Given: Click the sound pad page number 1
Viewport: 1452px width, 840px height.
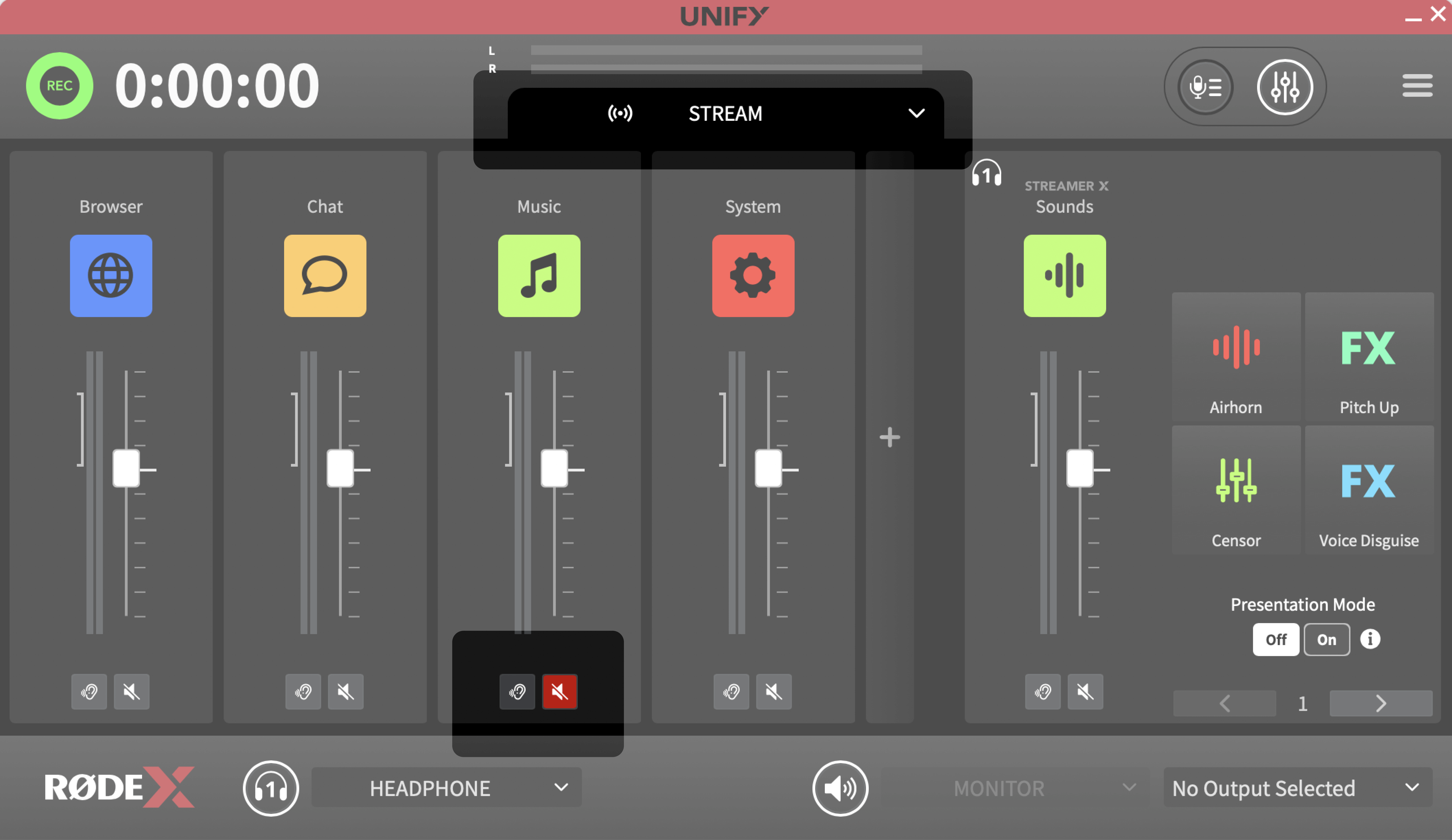Looking at the screenshot, I should tap(1303, 703).
